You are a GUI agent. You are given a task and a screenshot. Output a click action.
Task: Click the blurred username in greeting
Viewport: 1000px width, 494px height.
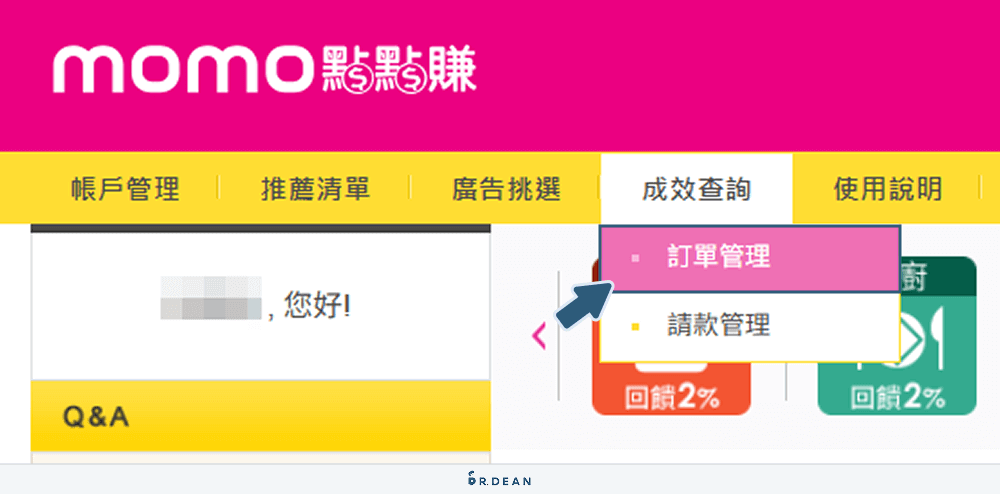211,298
